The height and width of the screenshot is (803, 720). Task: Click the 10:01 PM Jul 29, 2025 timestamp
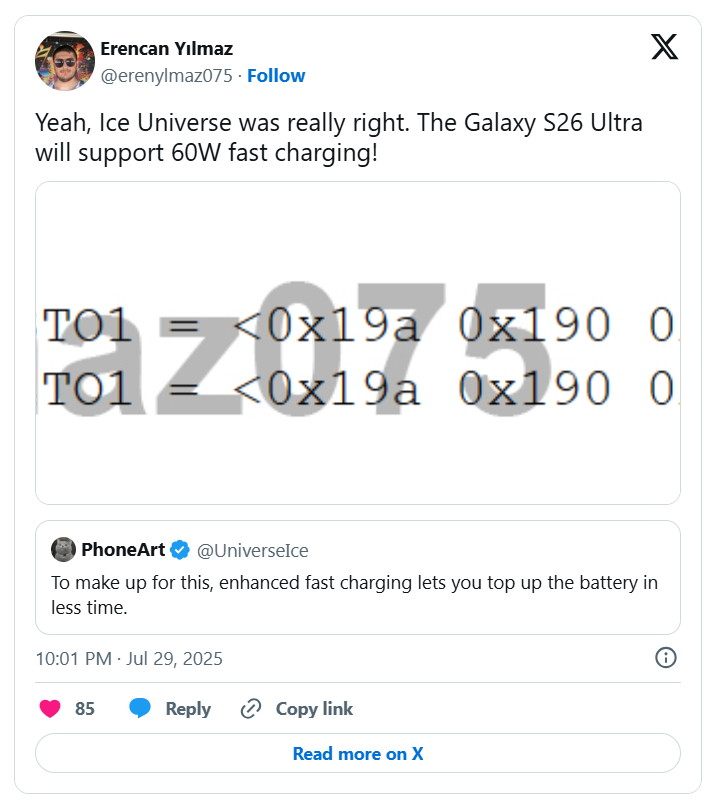[x=129, y=658]
